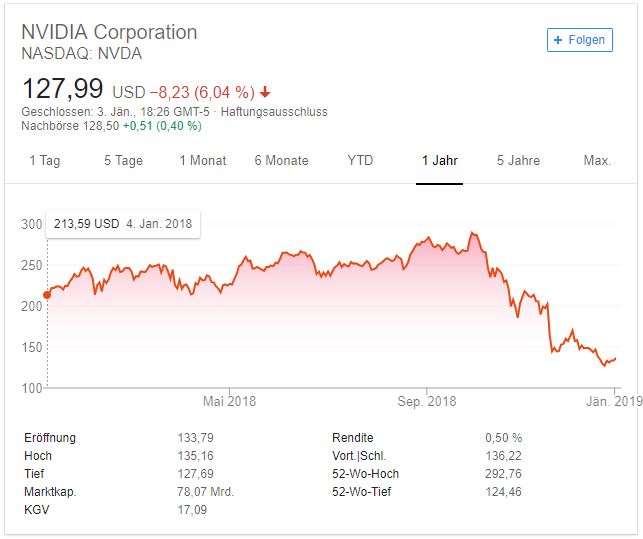Switch chart to YTD
The width and height of the screenshot is (643, 539).
click(x=360, y=161)
